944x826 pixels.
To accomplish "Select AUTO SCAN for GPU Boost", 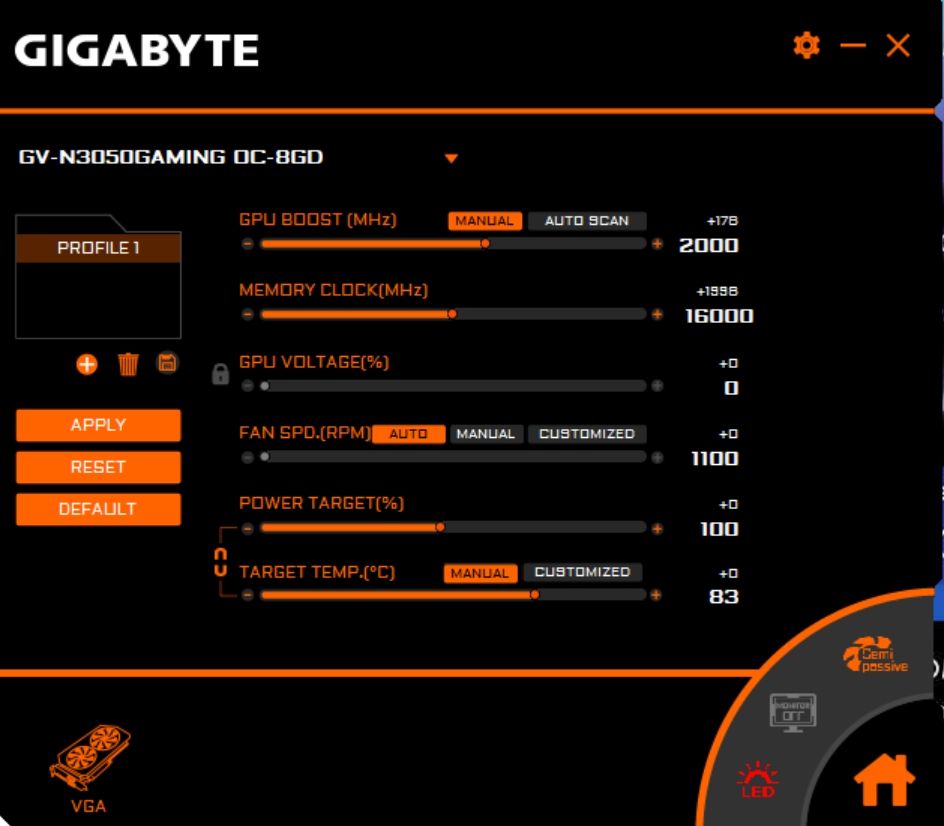I will (587, 221).
